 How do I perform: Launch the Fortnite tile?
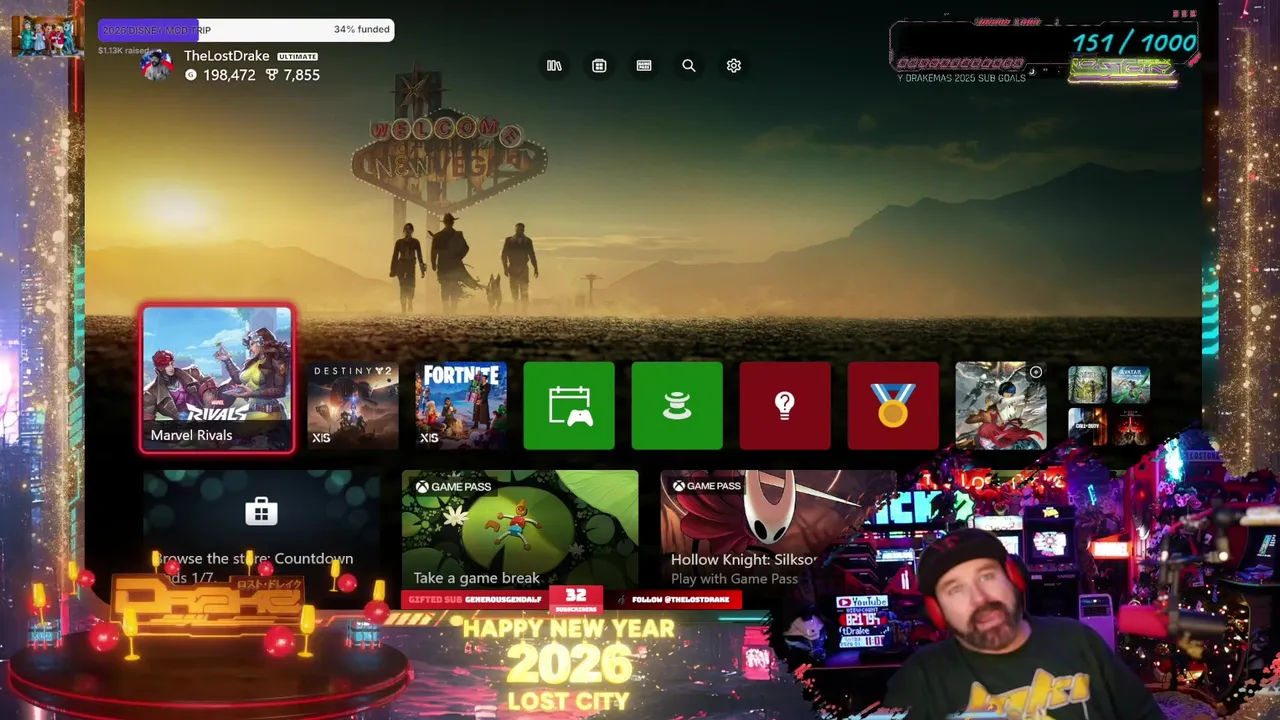[x=461, y=406]
